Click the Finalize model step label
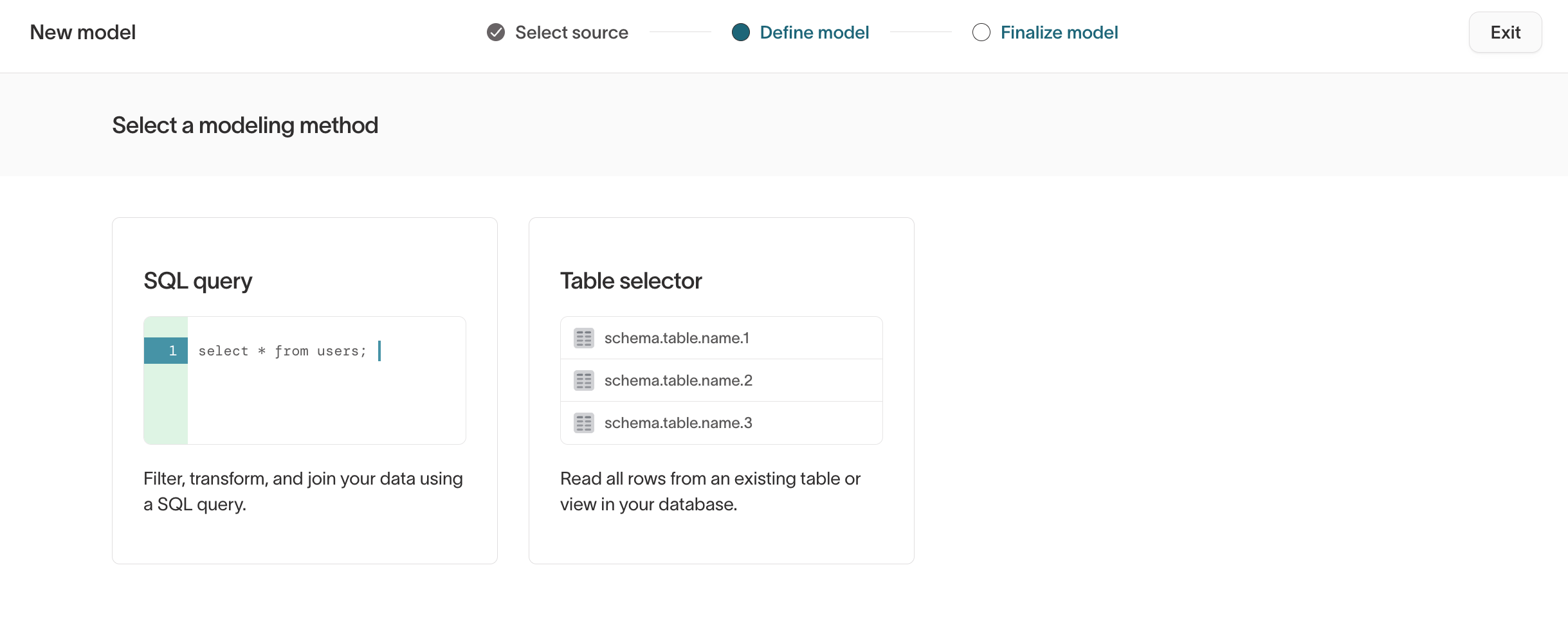Viewport: 1568px width, 617px height. point(1059,32)
